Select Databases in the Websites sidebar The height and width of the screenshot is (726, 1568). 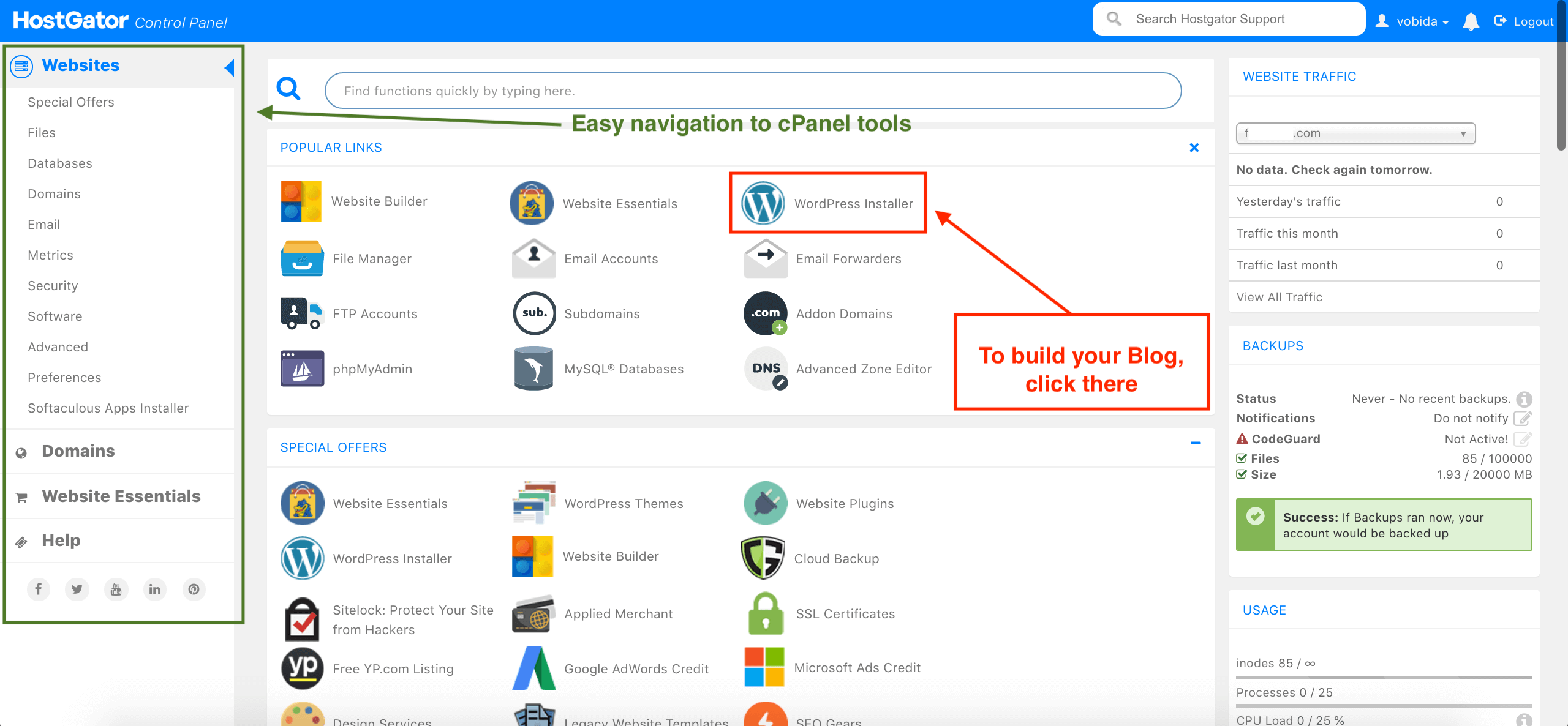59,163
